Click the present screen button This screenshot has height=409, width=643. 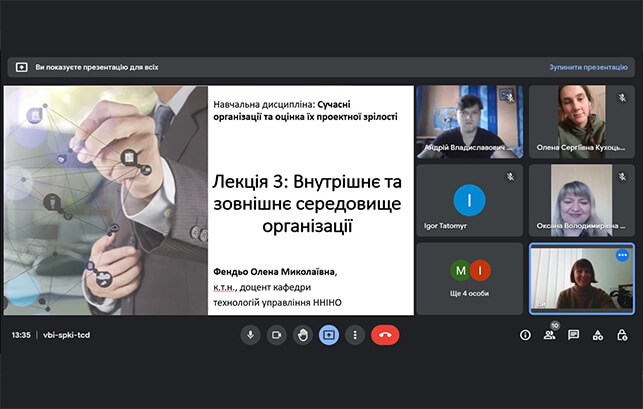(328, 335)
